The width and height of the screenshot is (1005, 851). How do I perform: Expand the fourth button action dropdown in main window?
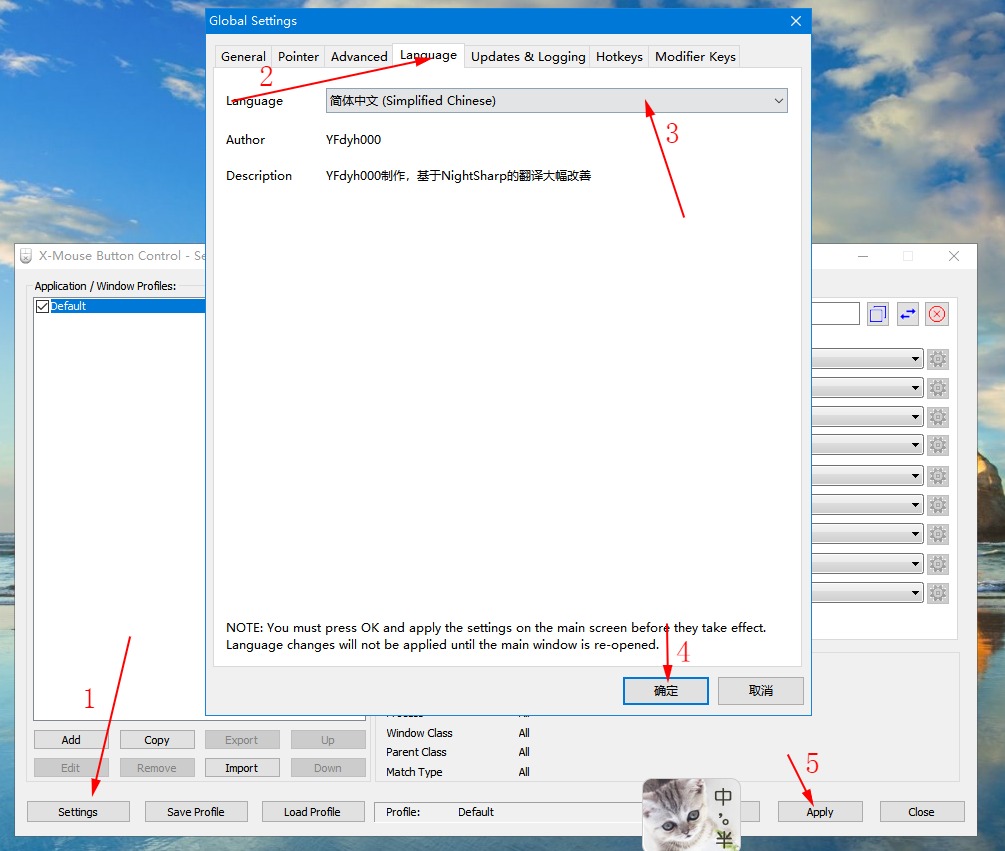[x=867, y=445]
